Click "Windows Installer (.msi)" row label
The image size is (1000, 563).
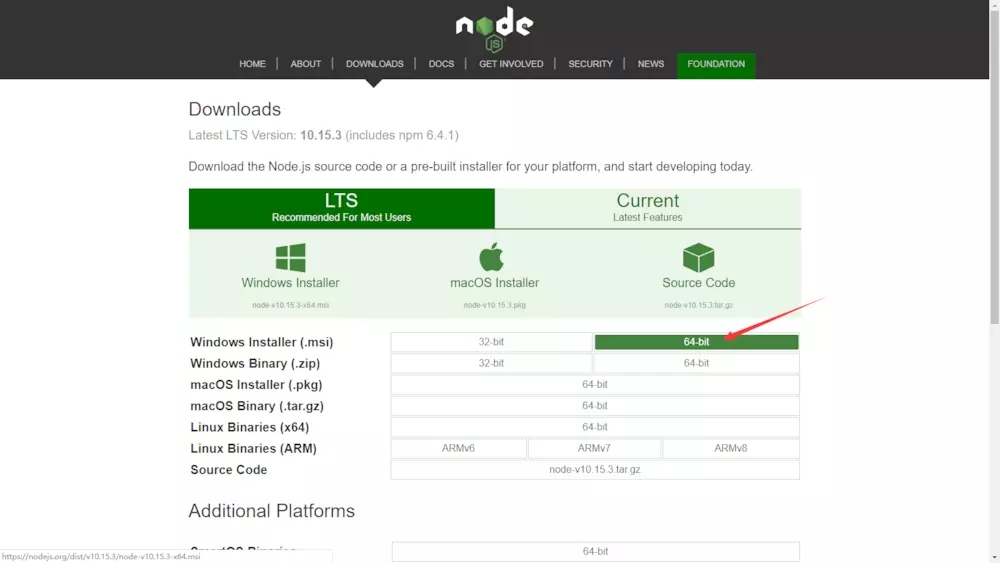pos(261,342)
